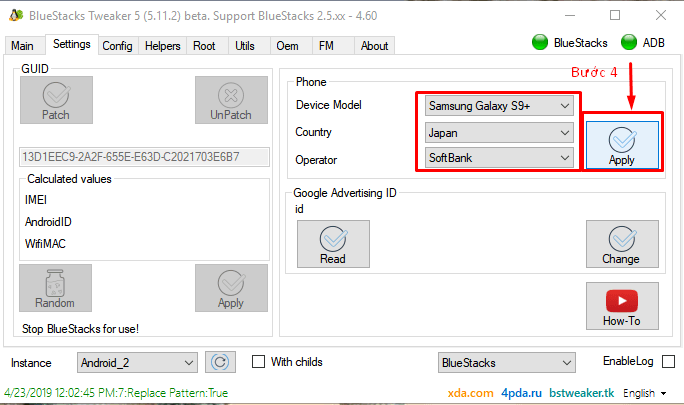Click the Random jar button
Image resolution: width=684 pixels, height=405 pixels.
pyautogui.click(x=55, y=288)
